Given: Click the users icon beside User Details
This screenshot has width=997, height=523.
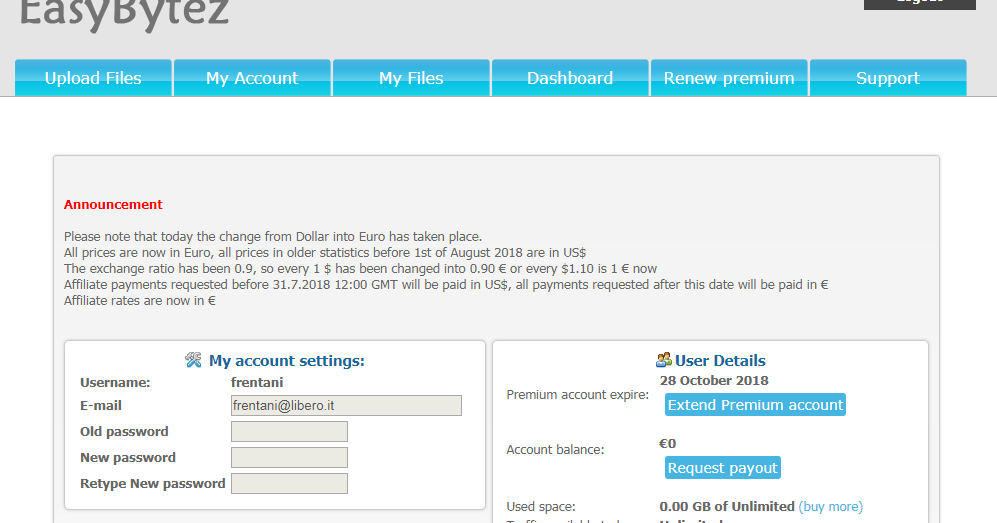Looking at the screenshot, I should point(664,360).
